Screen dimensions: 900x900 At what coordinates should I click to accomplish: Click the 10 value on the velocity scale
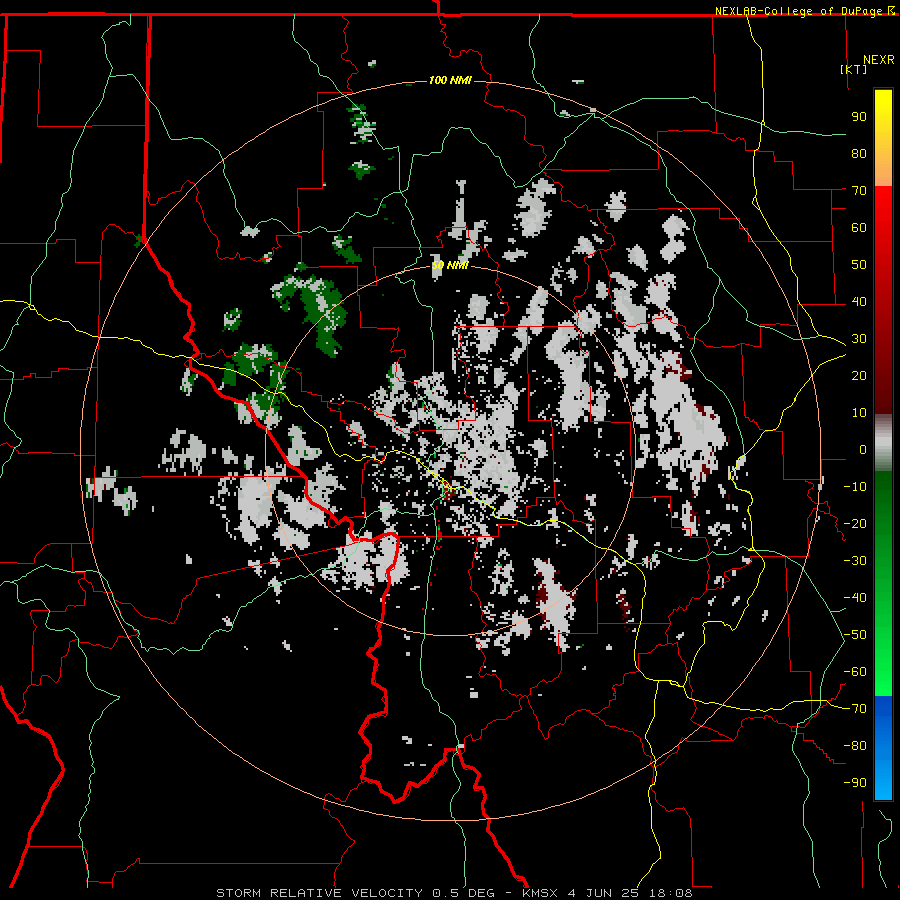tap(859, 413)
